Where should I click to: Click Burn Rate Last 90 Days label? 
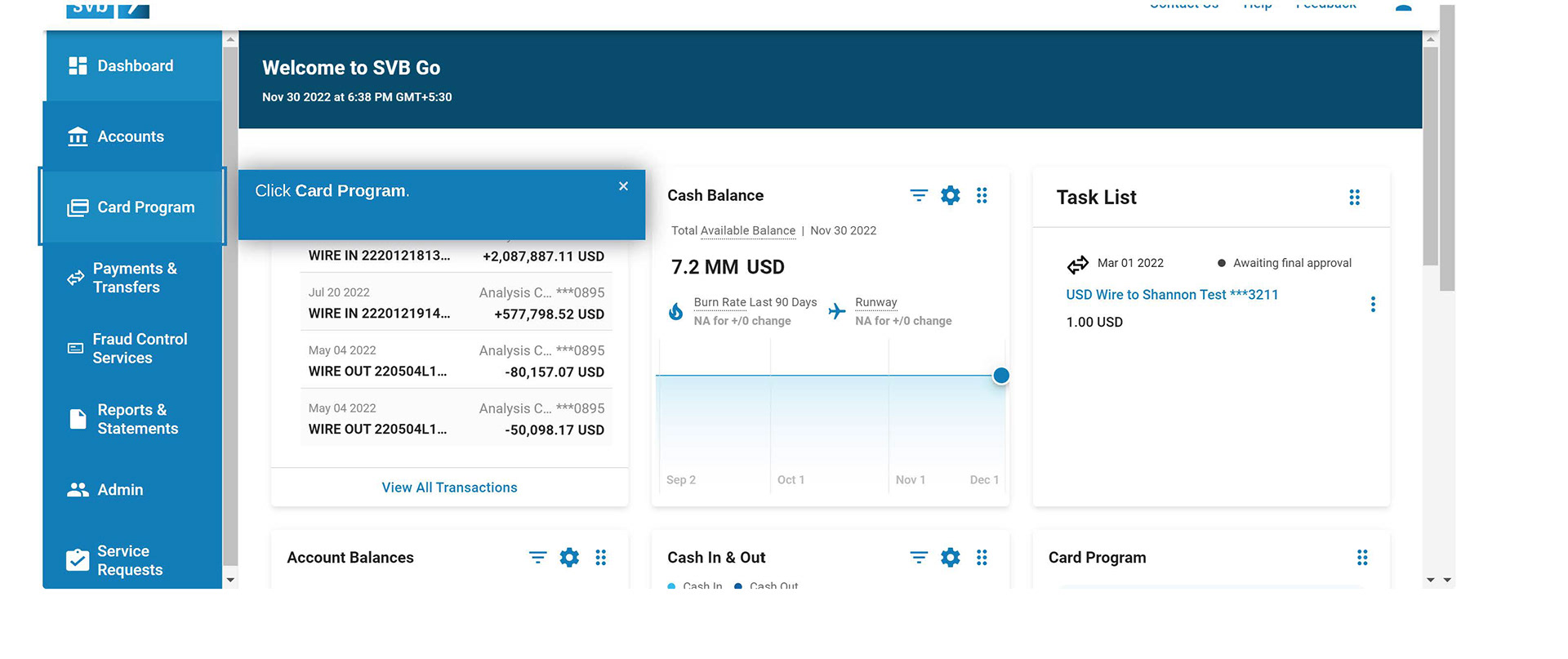click(755, 302)
